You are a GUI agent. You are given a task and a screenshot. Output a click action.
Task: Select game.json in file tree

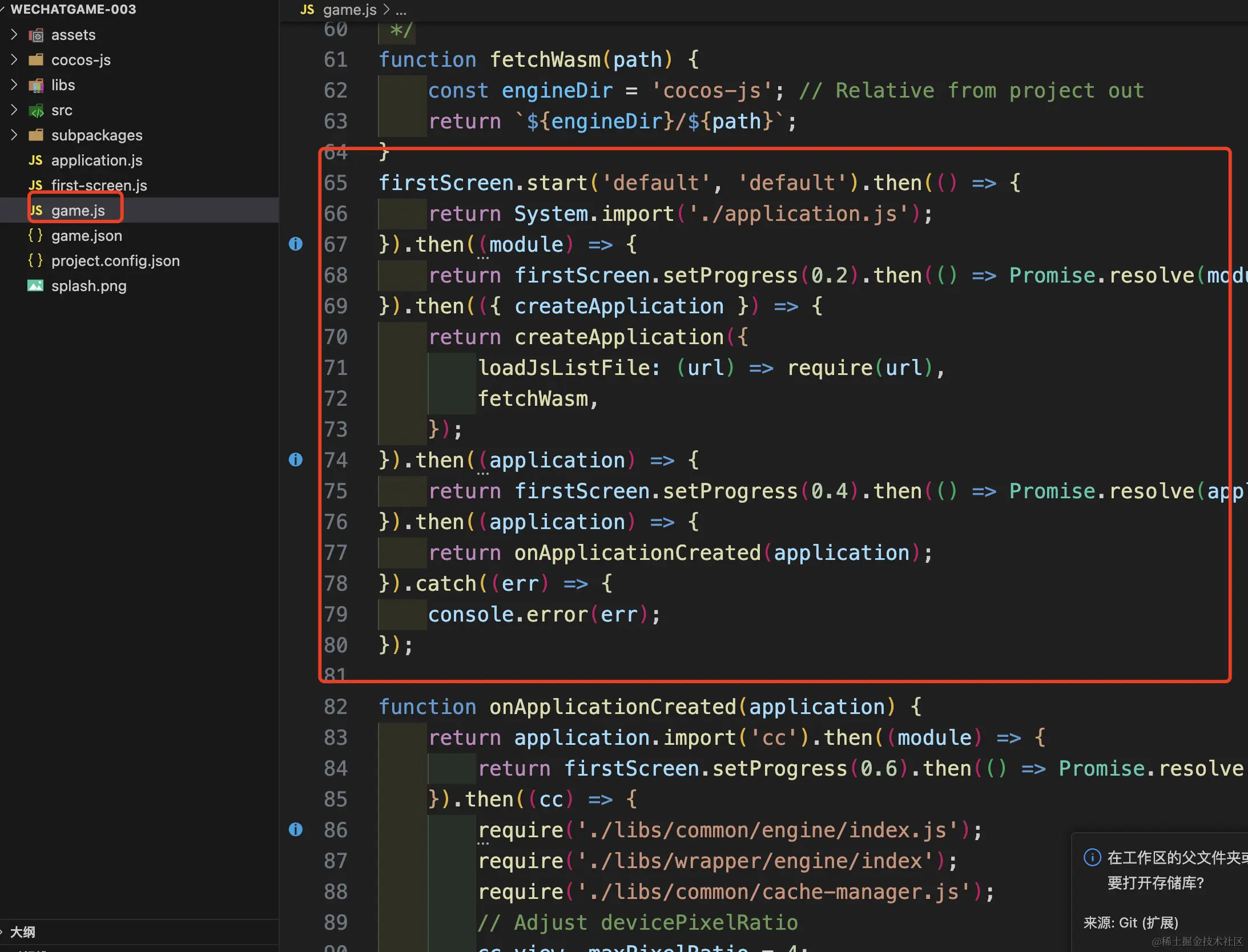[x=86, y=236]
